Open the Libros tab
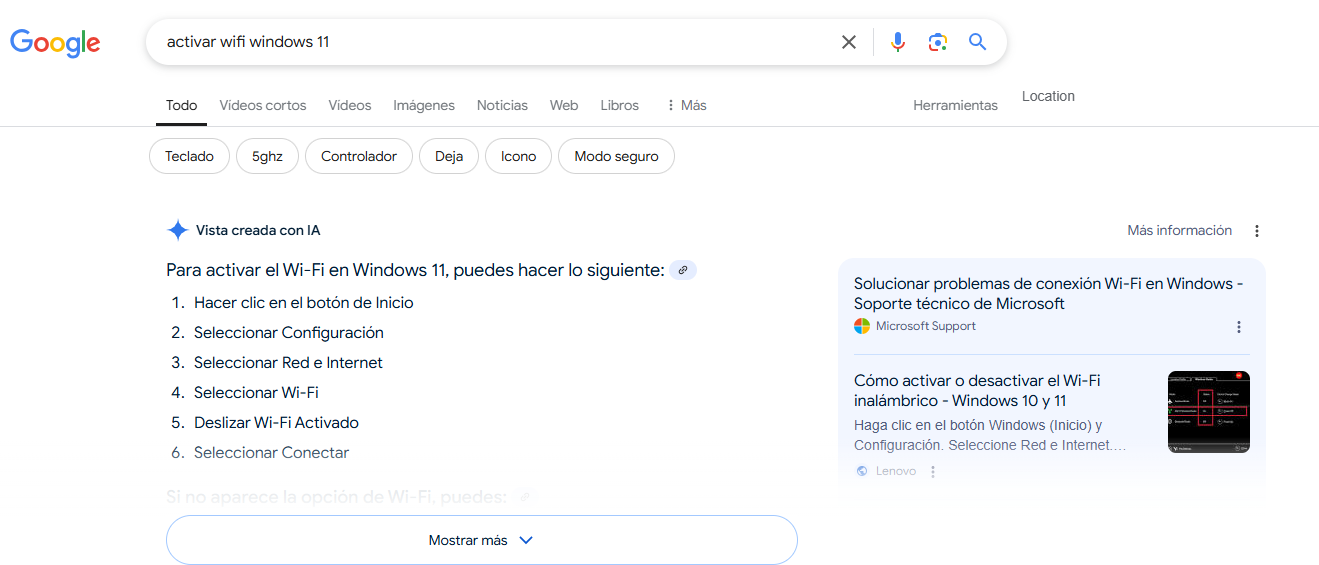Image resolution: width=1319 pixels, height=565 pixels. pyautogui.click(x=620, y=105)
